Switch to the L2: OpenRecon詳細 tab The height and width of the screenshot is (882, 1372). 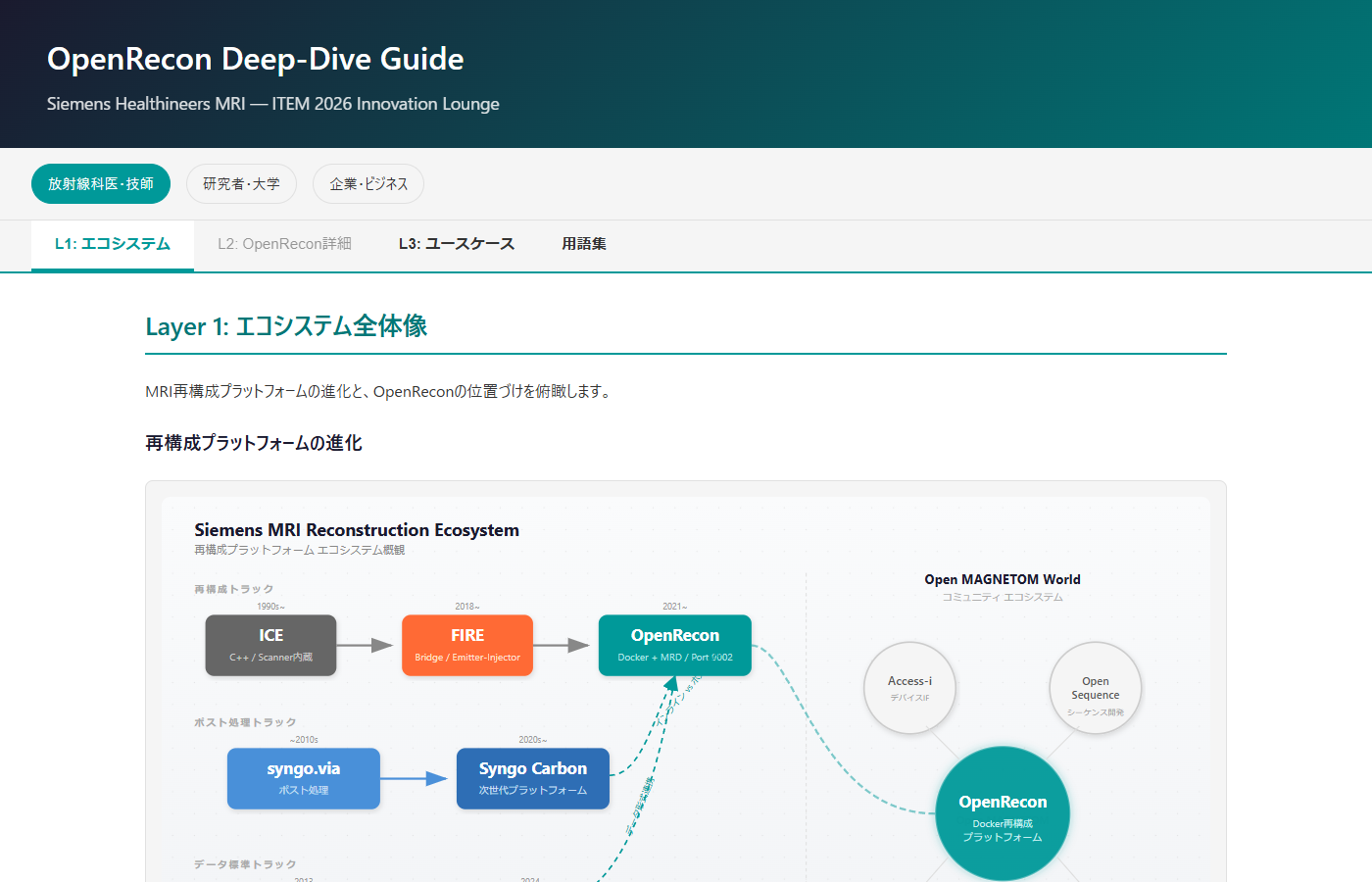(284, 244)
